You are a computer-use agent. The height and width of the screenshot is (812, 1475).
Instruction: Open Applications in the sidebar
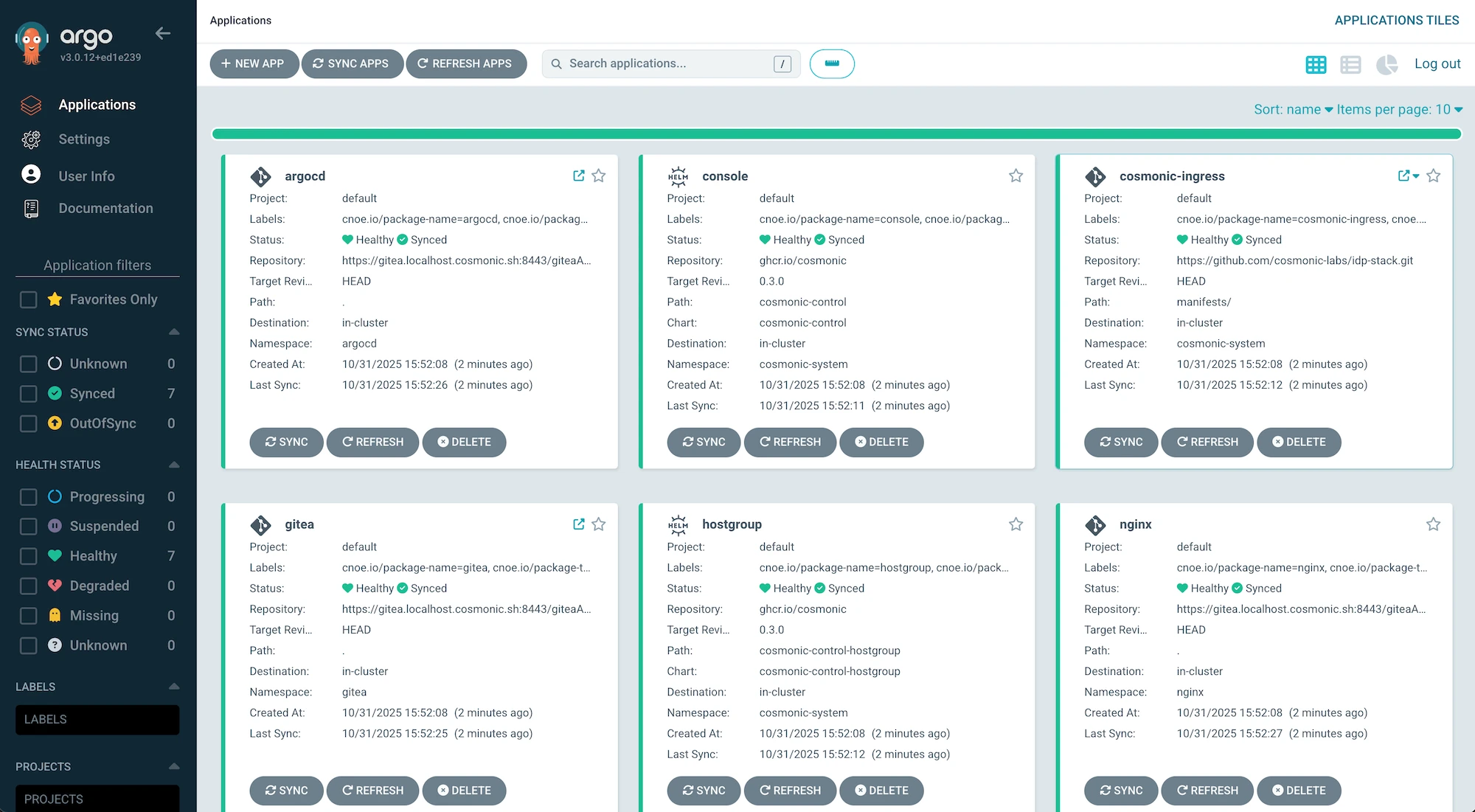click(x=97, y=105)
